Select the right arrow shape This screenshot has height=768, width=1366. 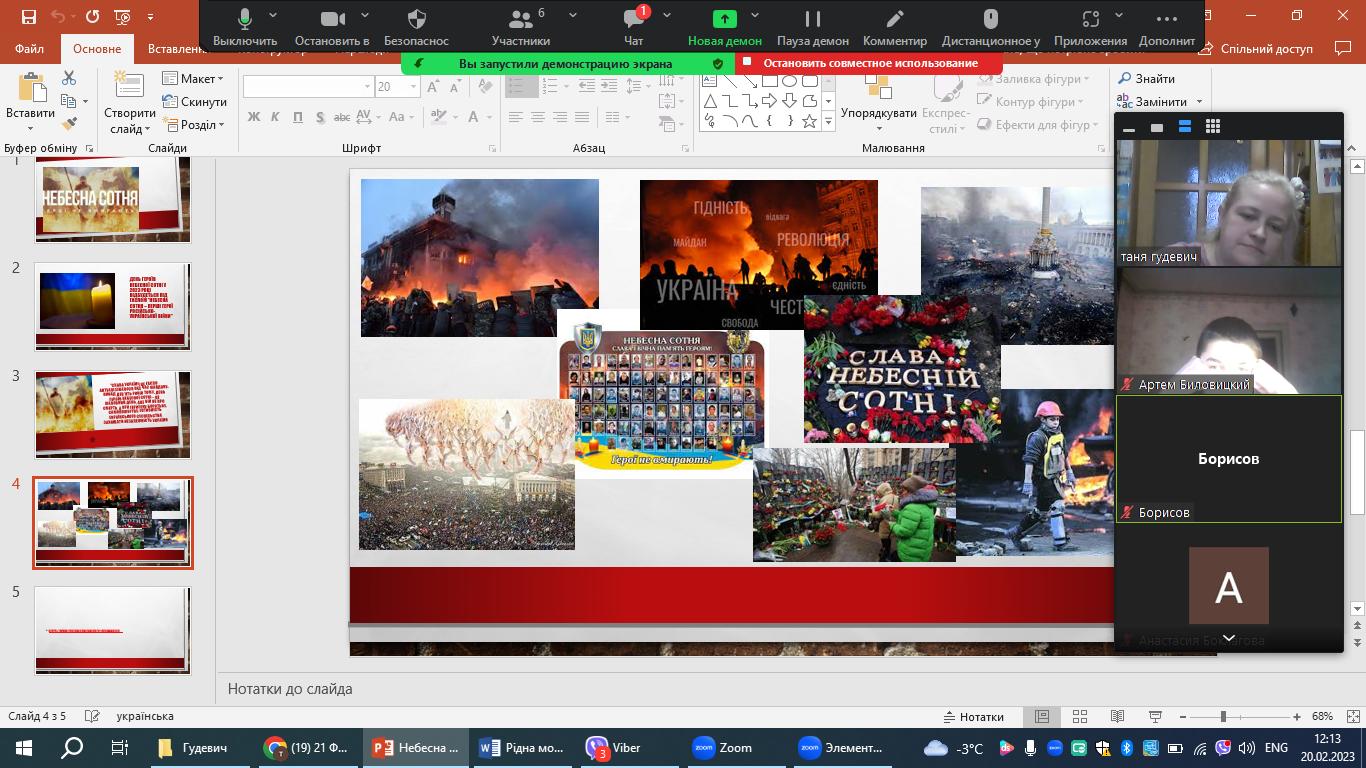click(x=769, y=101)
